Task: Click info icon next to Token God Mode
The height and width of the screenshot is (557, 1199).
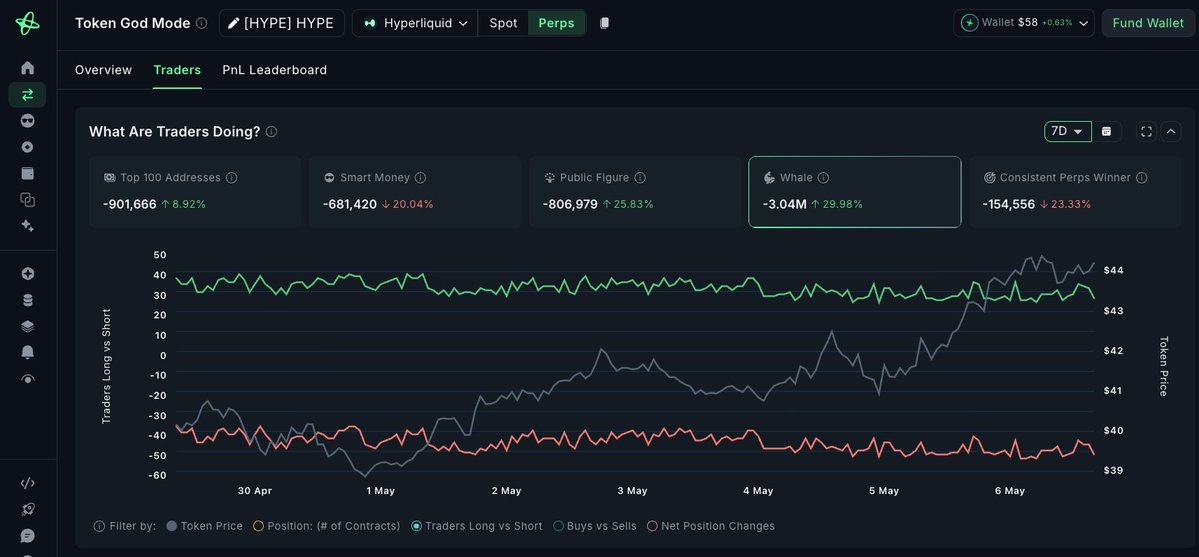Action: tap(201, 23)
